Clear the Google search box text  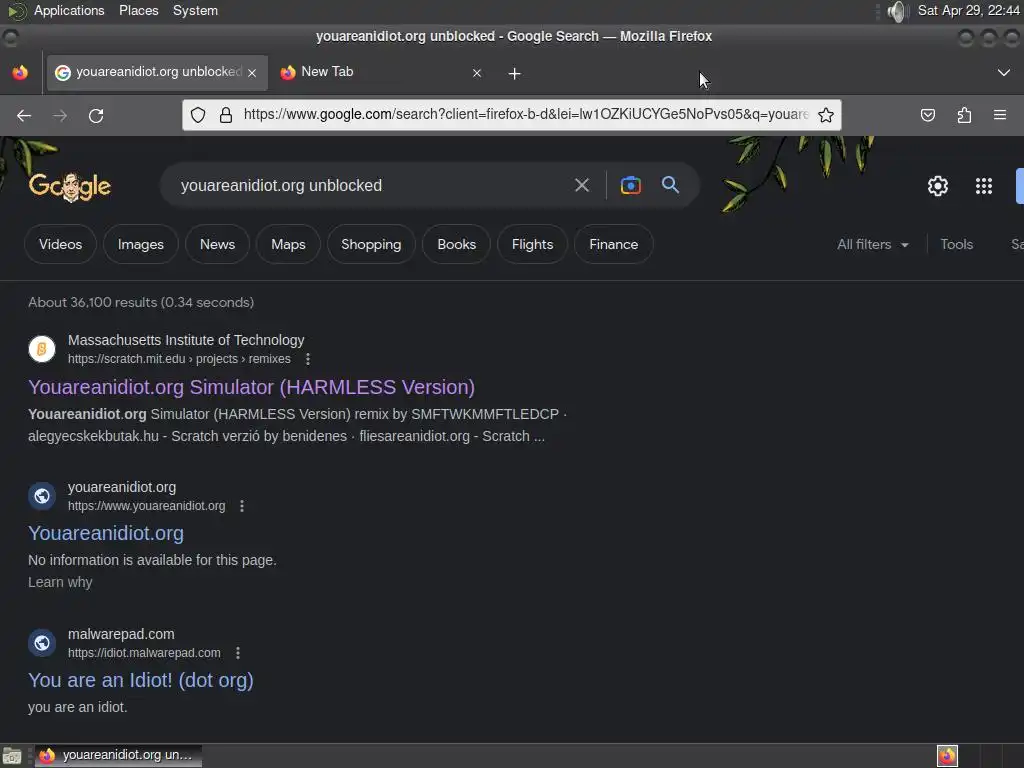click(581, 185)
